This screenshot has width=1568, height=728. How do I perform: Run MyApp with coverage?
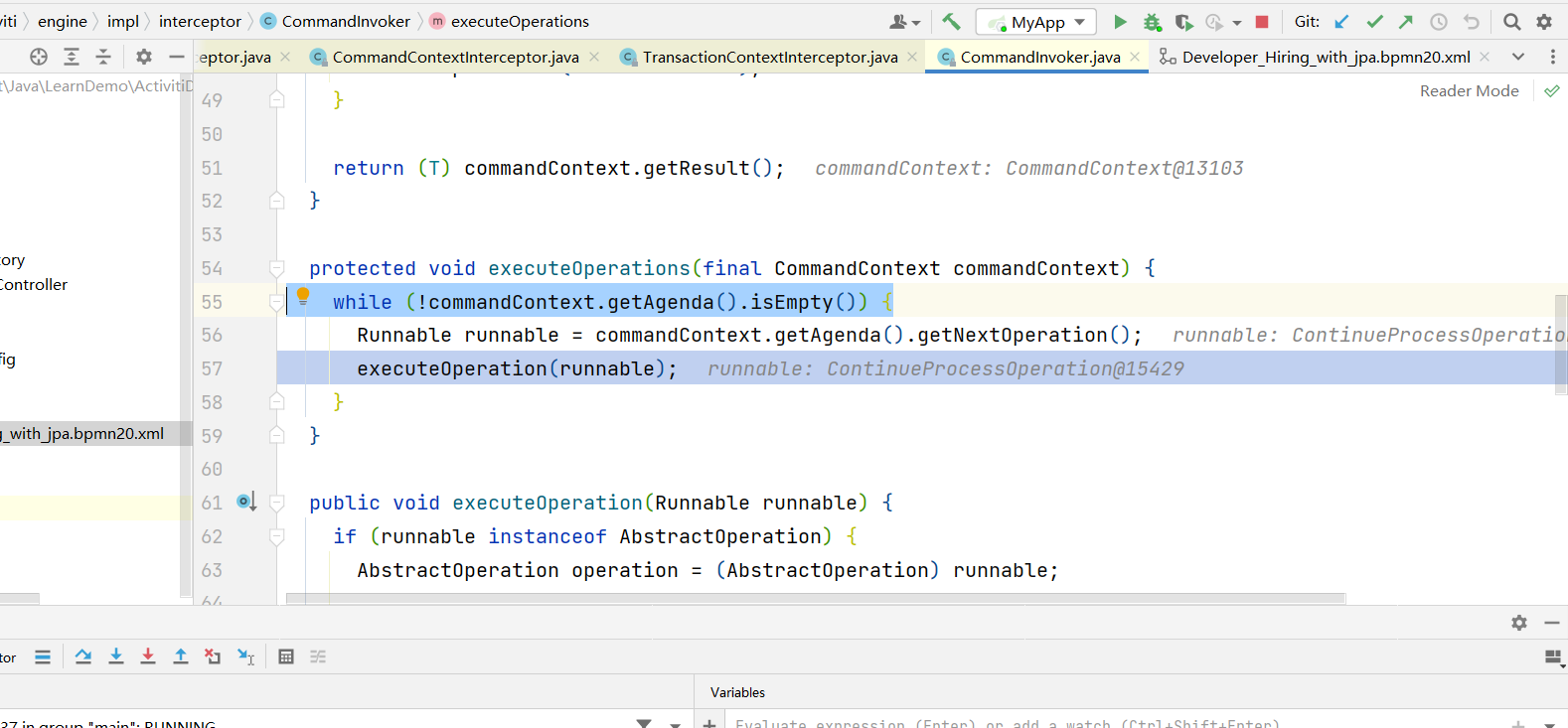coord(1183,22)
